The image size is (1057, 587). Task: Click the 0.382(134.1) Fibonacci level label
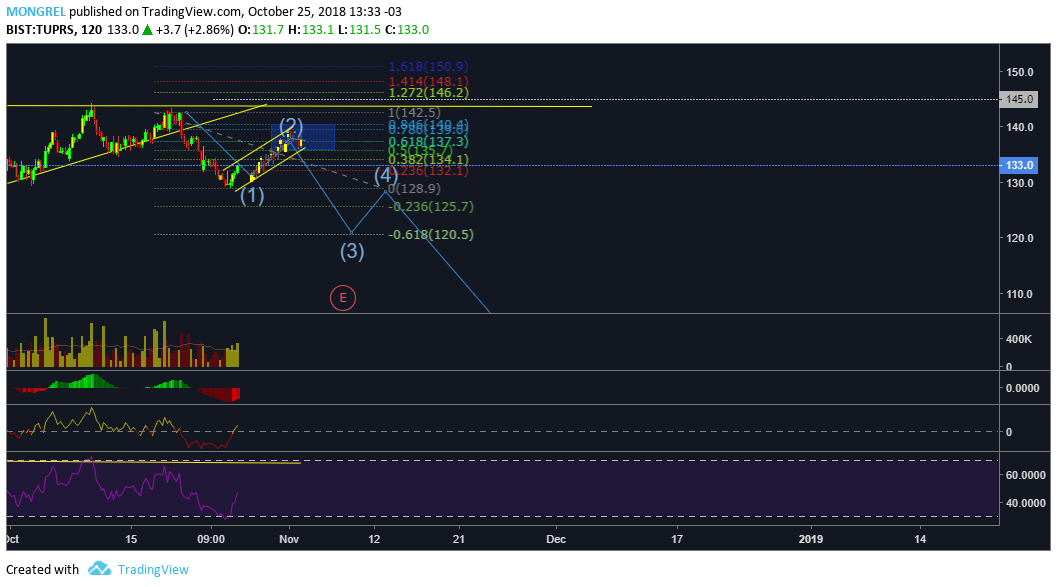coord(428,160)
